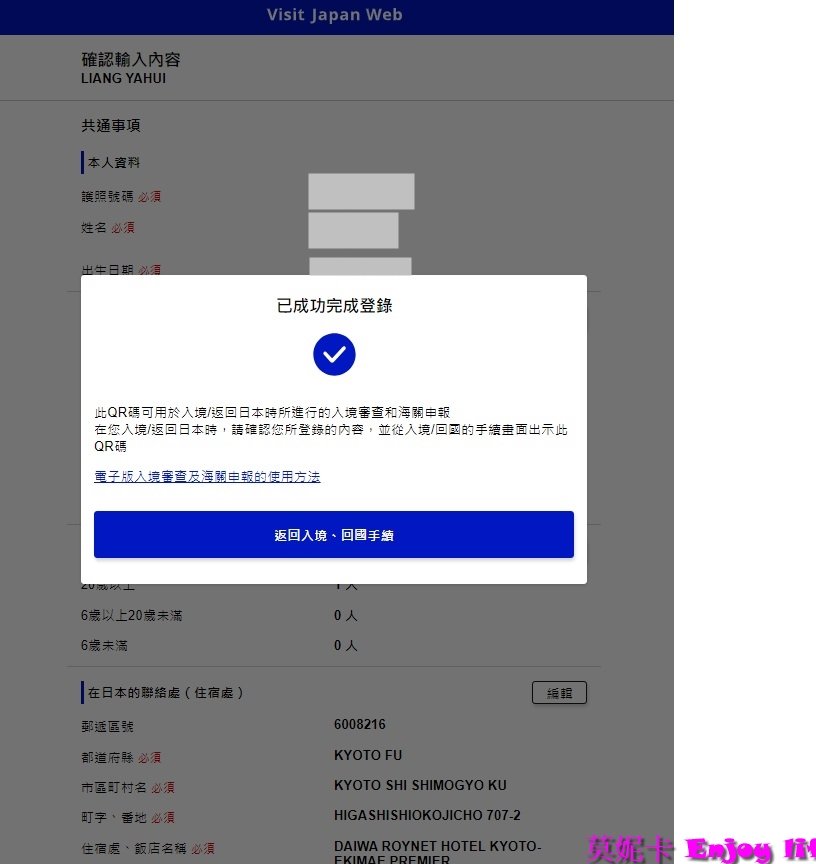Click the Visit Japan Web header title

pyautogui.click(x=335, y=15)
